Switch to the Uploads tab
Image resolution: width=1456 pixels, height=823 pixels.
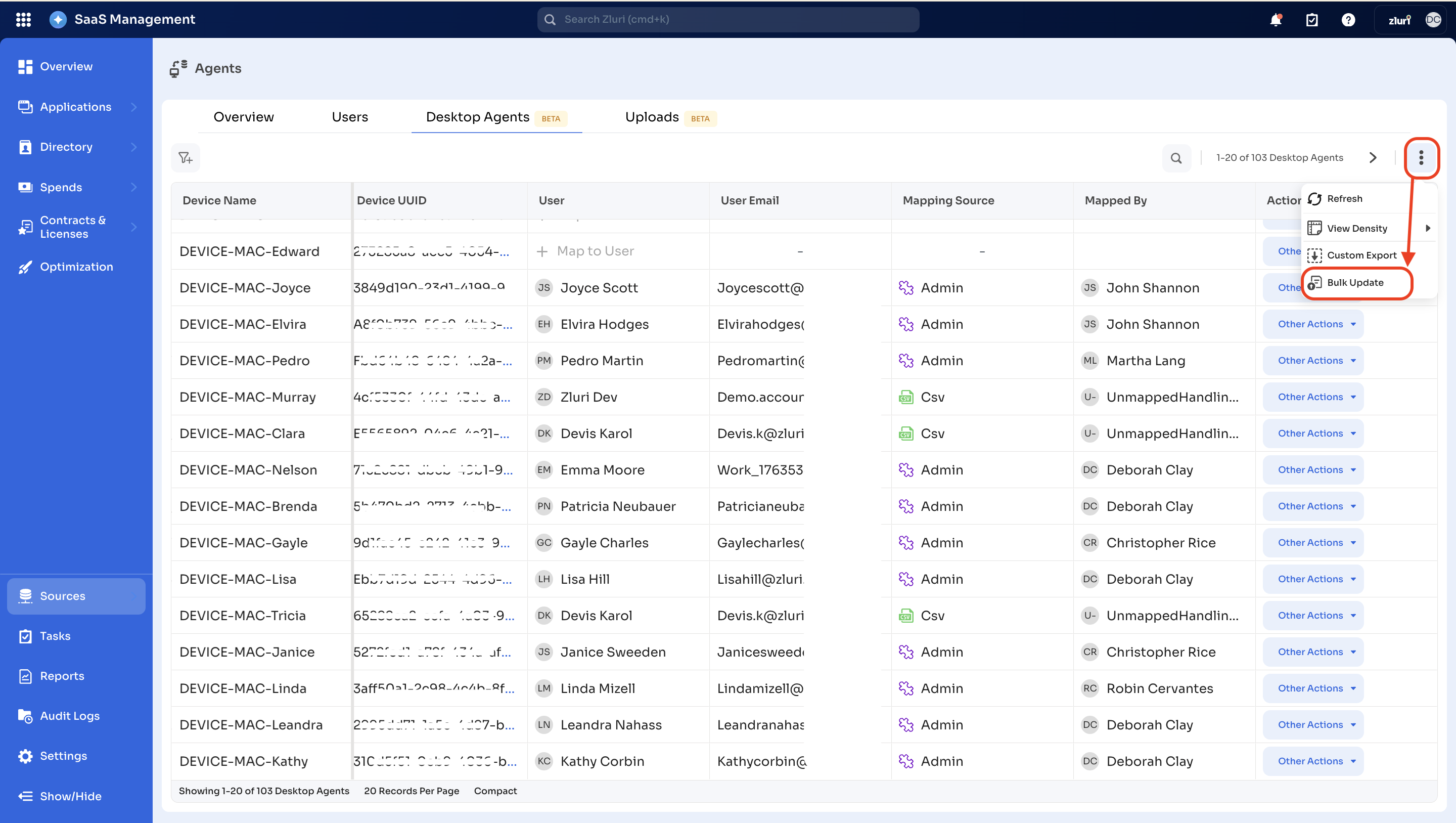pos(652,117)
